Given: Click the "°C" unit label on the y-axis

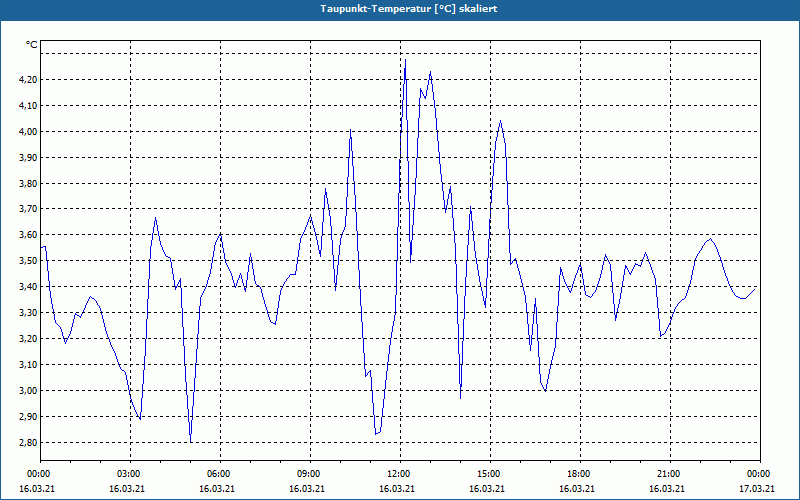Looking at the screenshot, I should pos(31,45).
